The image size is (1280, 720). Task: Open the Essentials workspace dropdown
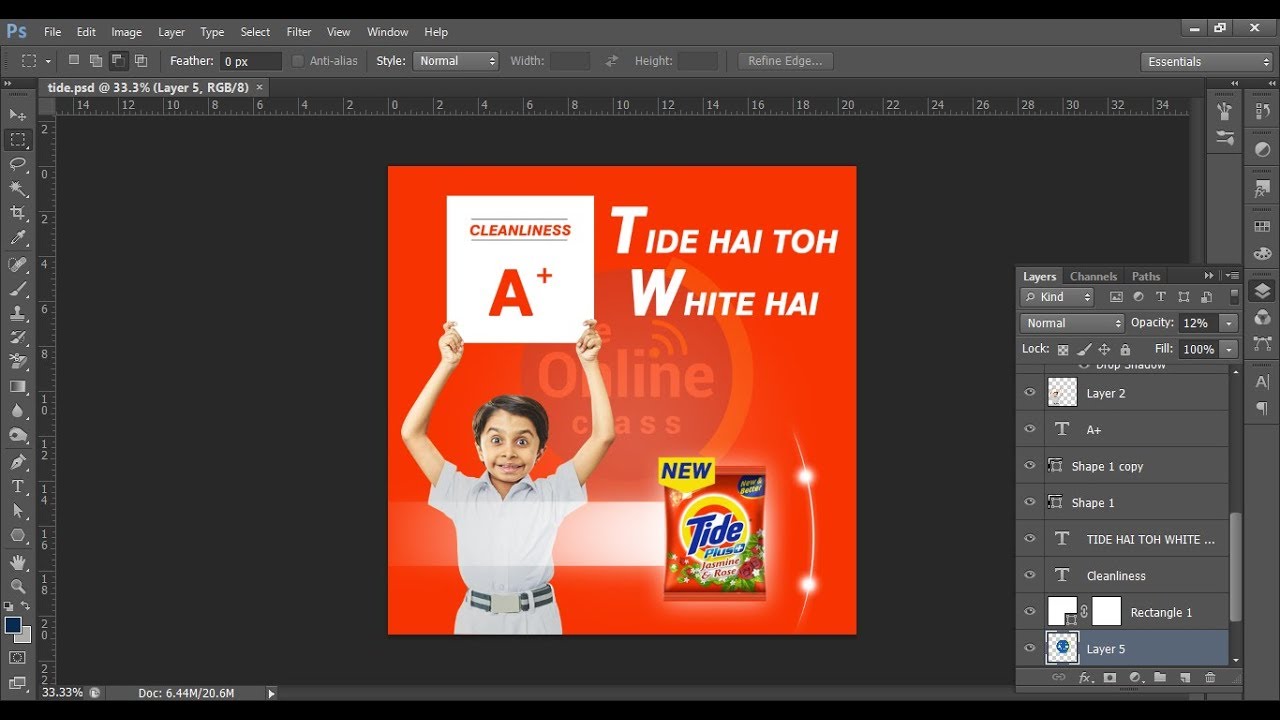tap(1206, 61)
